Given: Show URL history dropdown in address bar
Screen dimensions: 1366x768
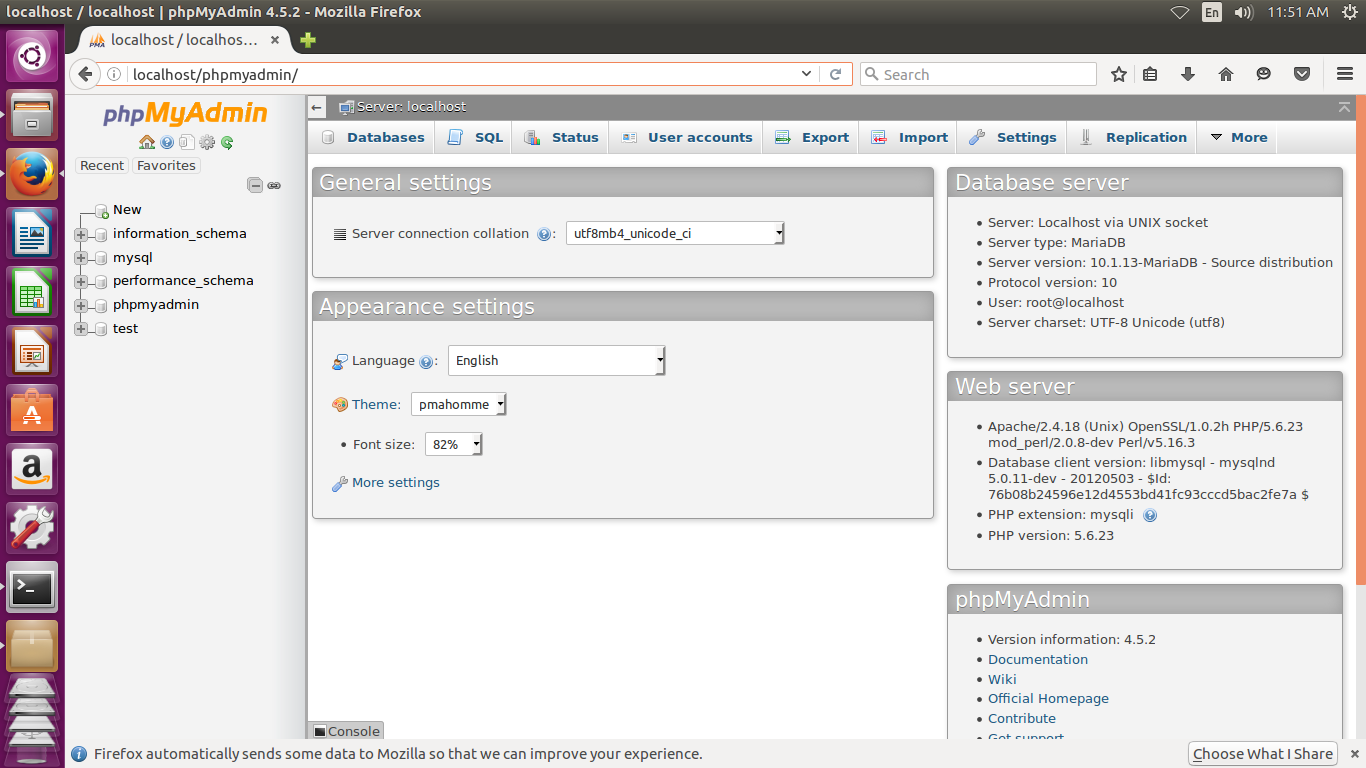Looking at the screenshot, I should [x=807, y=74].
